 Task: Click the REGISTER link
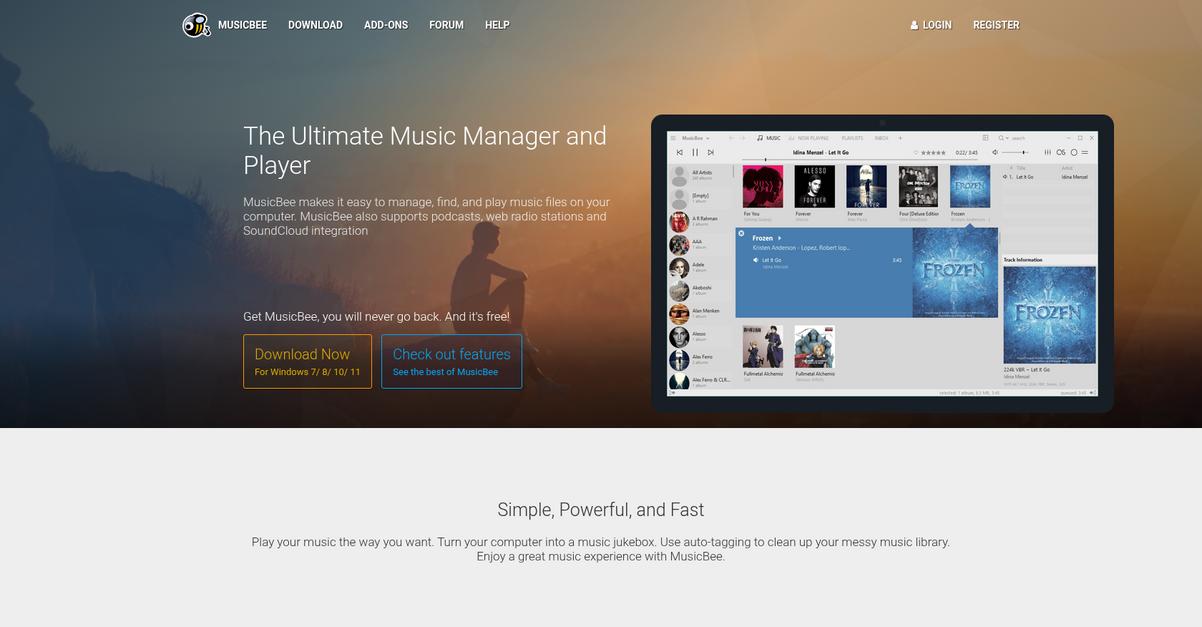(x=996, y=25)
